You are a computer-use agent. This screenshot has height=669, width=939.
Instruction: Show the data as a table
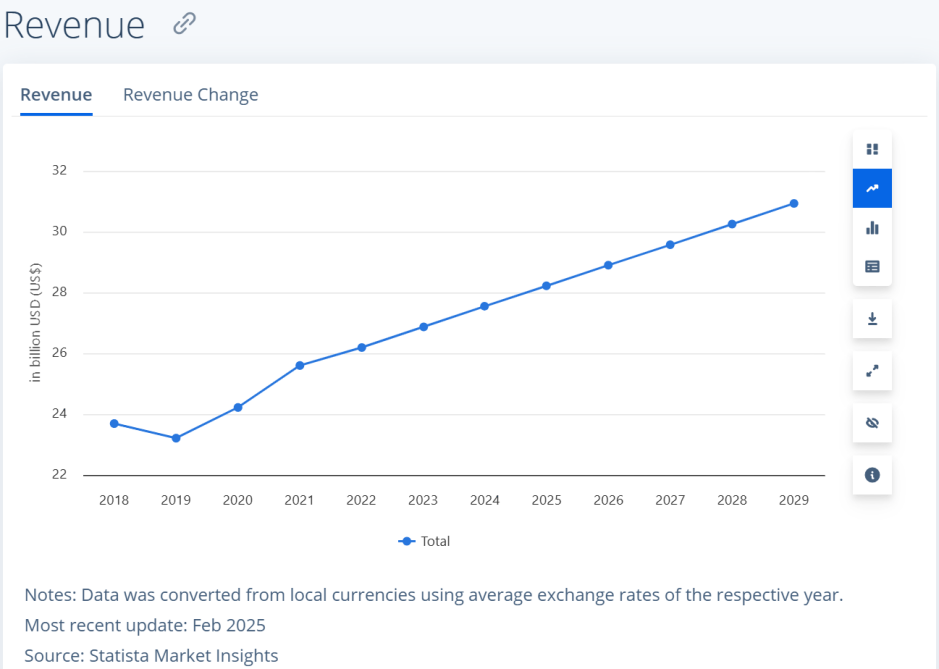coord(872,266)
